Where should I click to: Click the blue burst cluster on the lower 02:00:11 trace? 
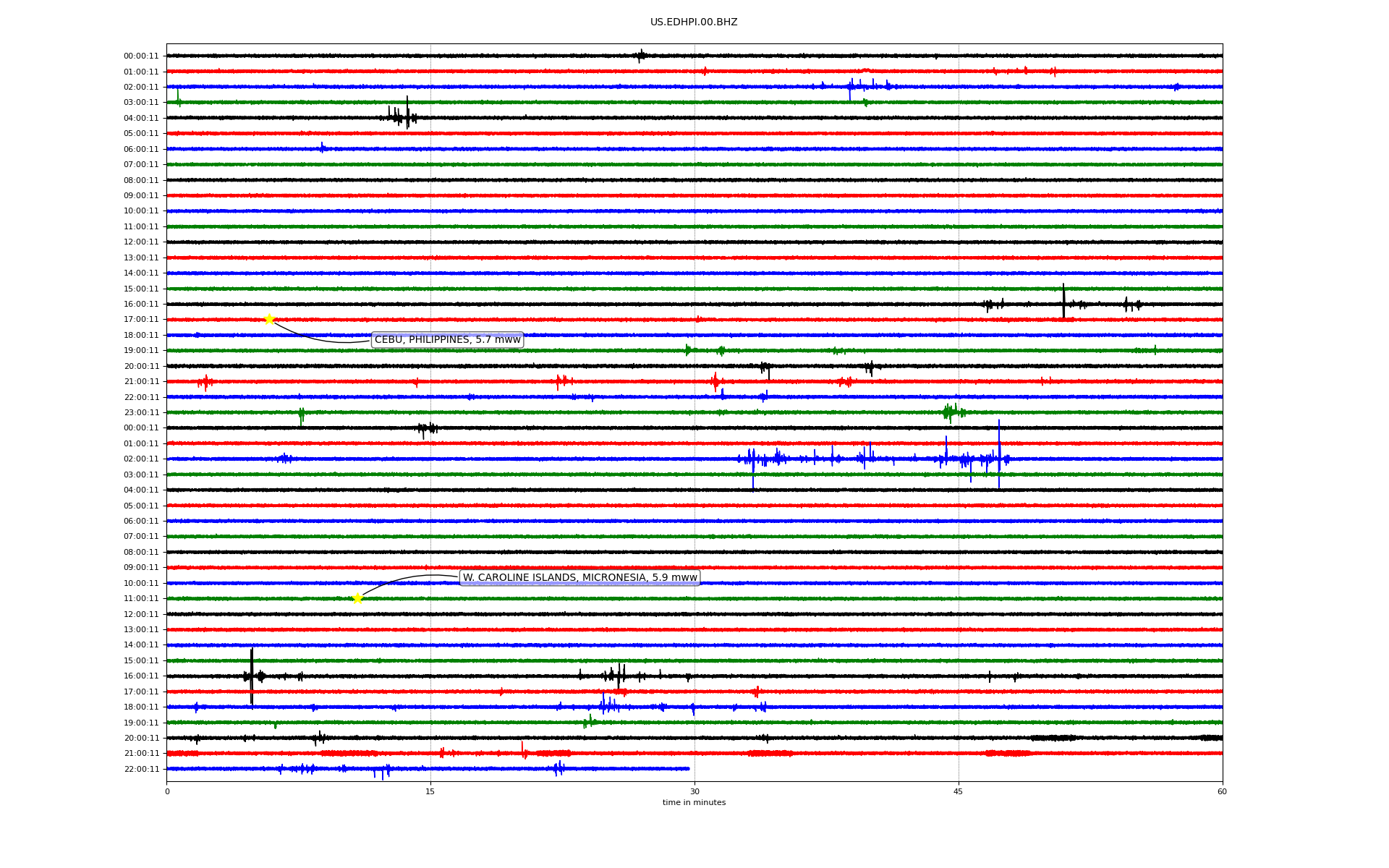868,459
